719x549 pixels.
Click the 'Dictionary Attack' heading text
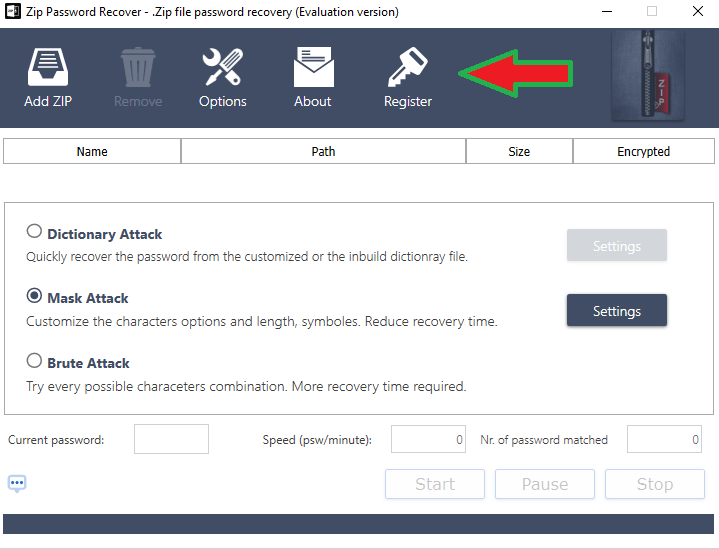105,234
